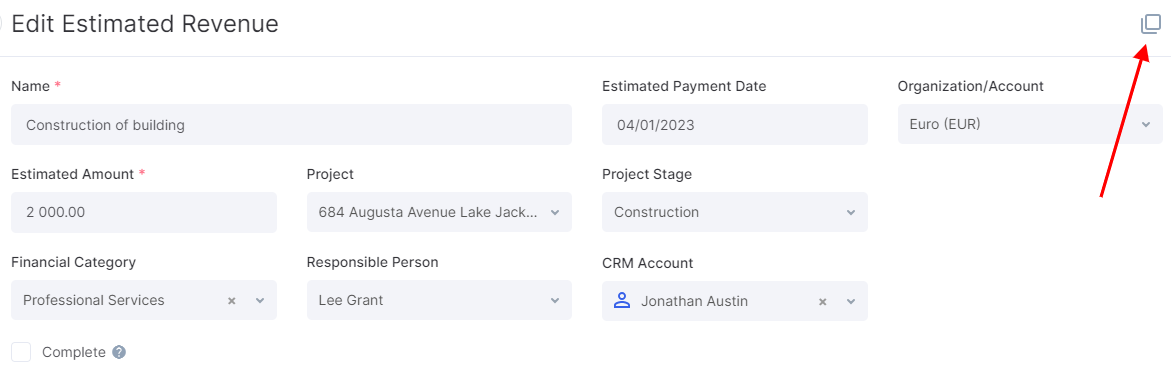
Task: Click the Complete label text
Action: [74, 352]
